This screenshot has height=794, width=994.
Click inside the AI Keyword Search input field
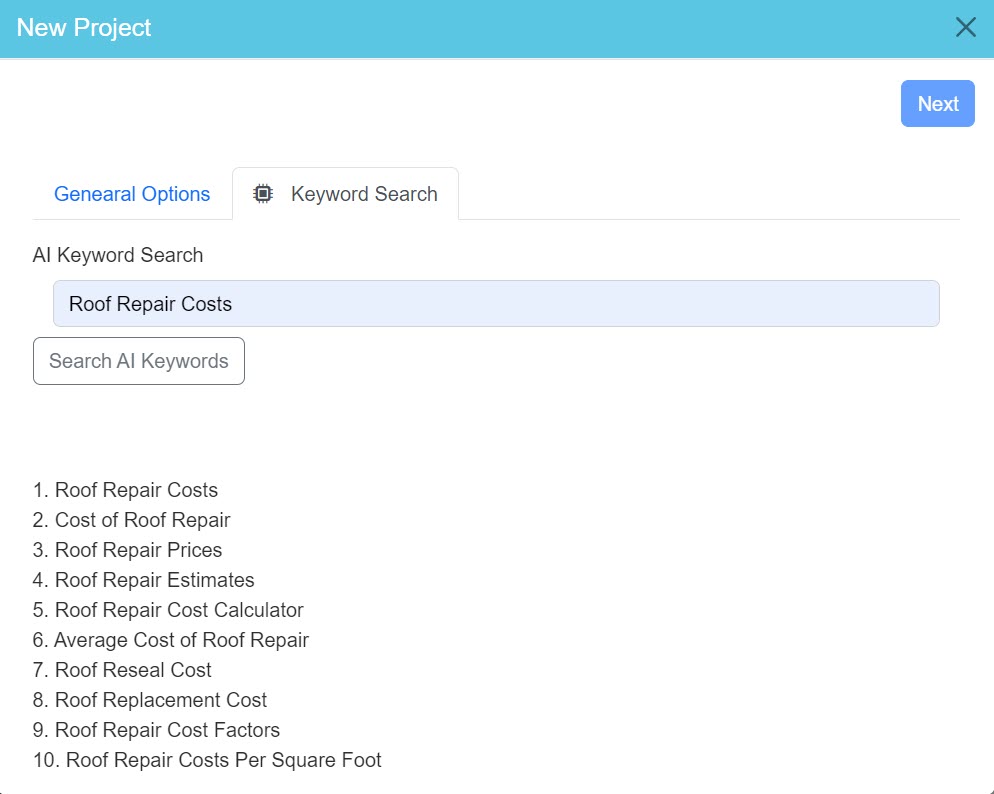496,302
